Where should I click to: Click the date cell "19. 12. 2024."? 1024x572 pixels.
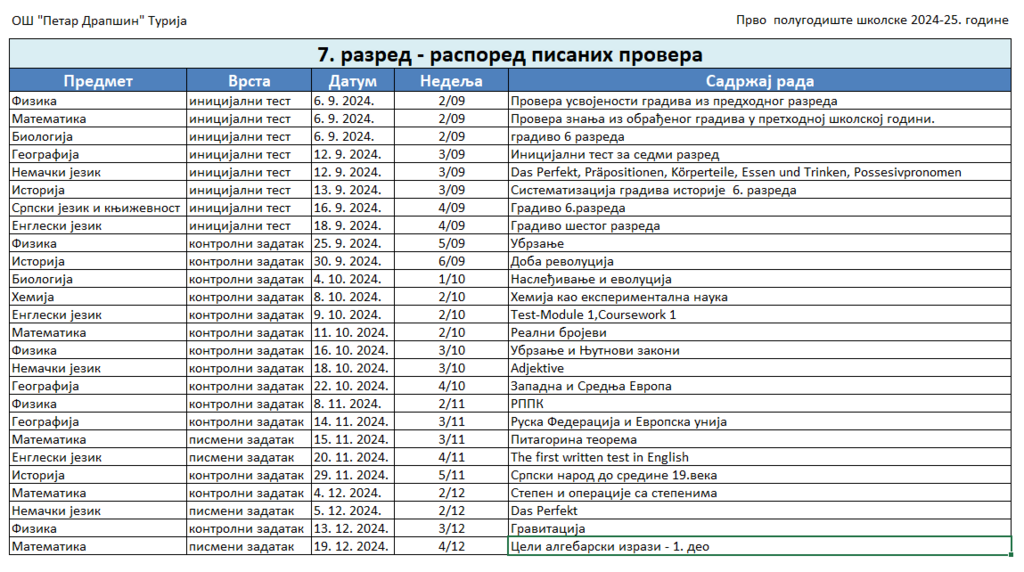click(x=352, y=546)
